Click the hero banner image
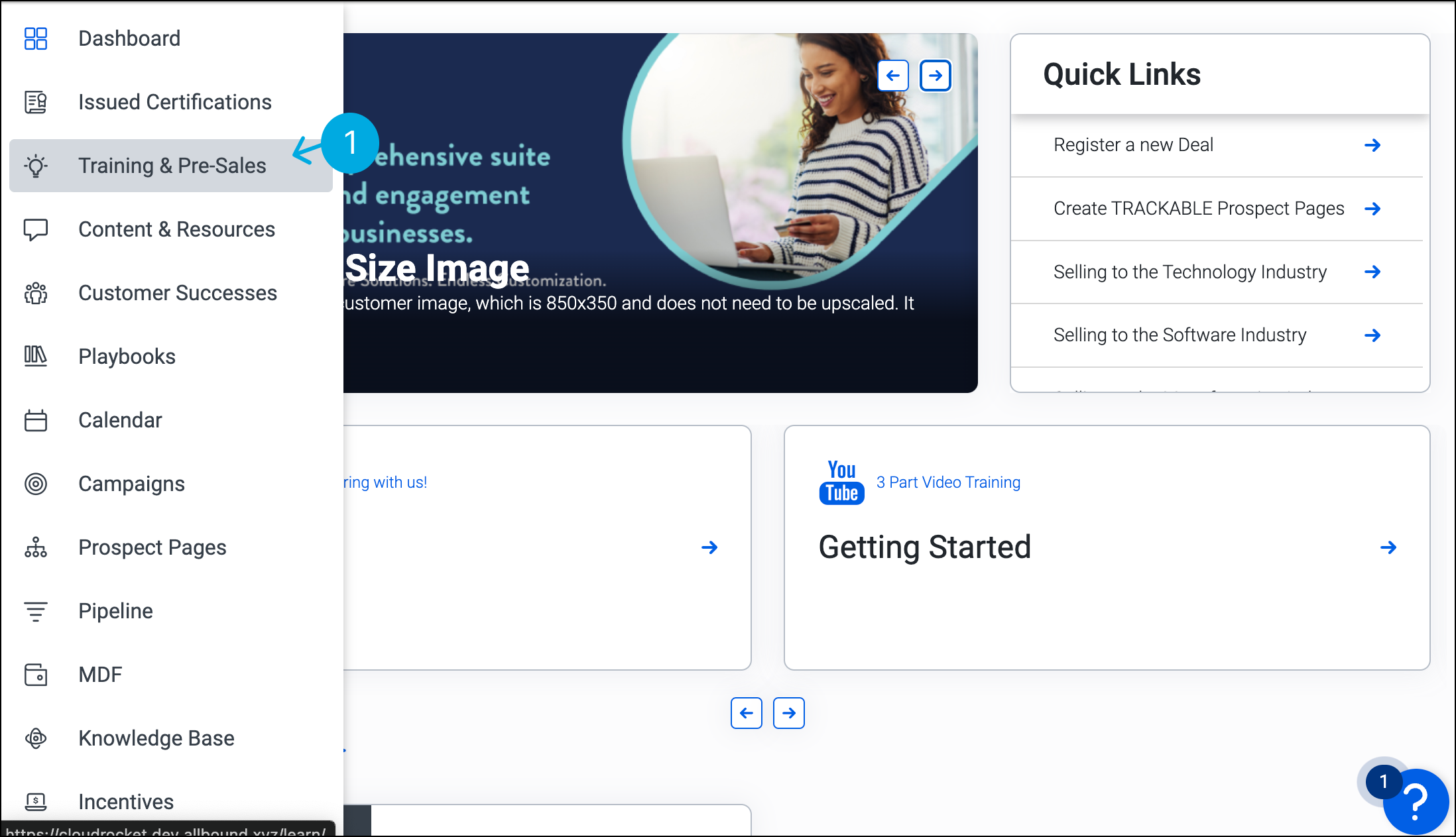Screen dimensions: 1456x837 (x=660, y=213)
